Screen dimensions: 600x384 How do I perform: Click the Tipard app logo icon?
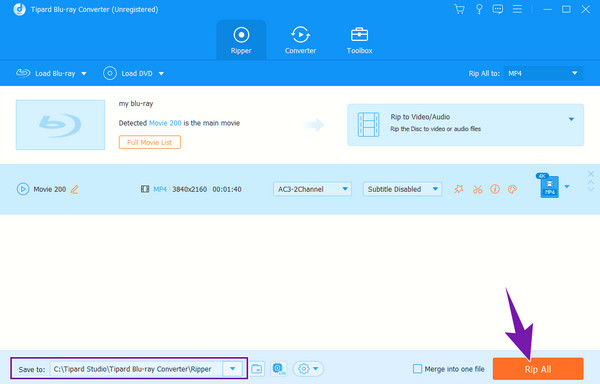click(19, 9)
